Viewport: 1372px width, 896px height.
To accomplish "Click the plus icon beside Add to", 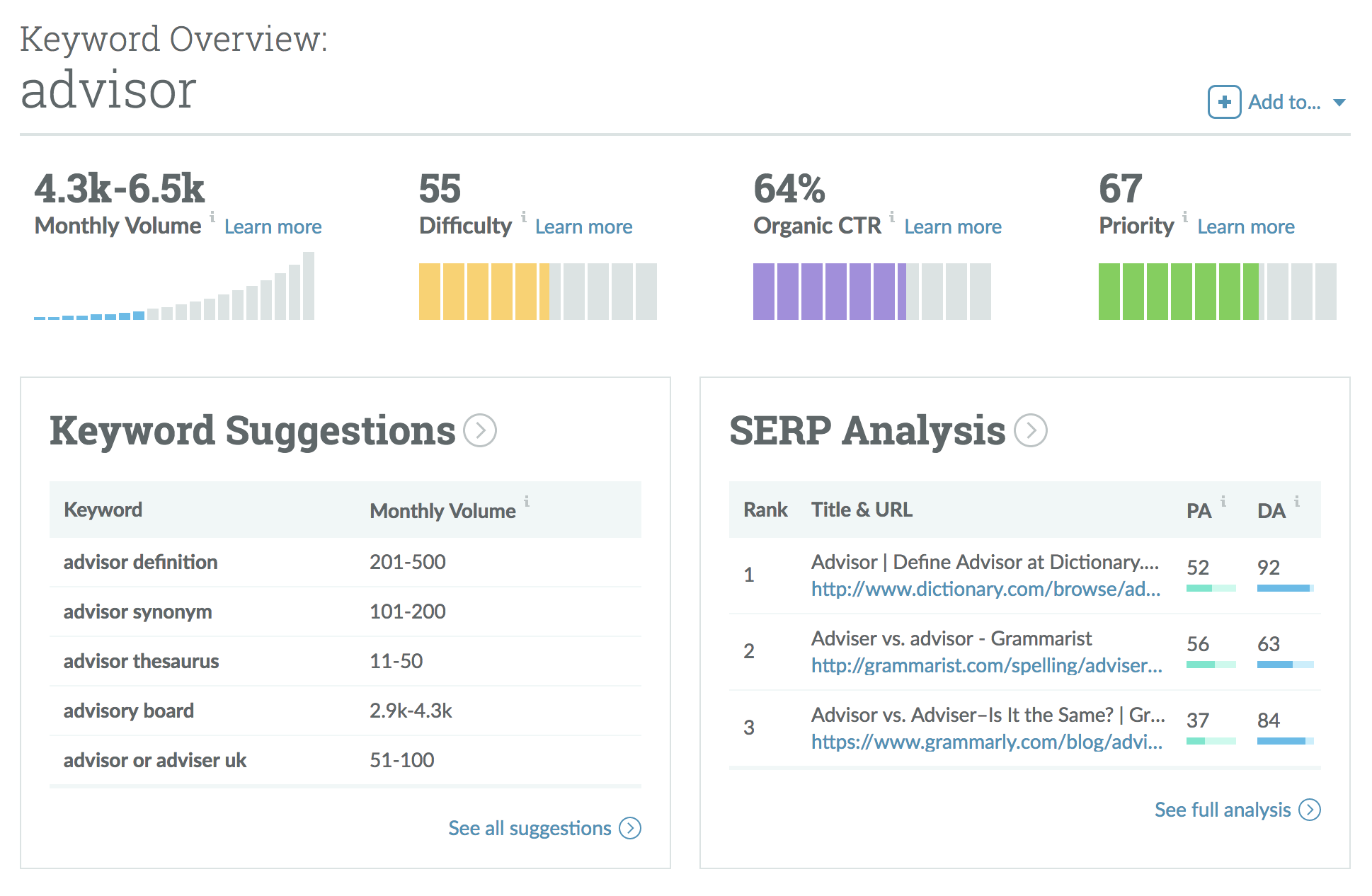I will [x=1224, y=102].
